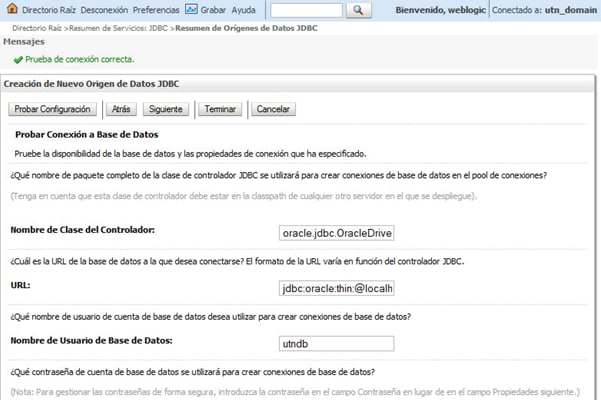Click 'Creación de Nuevo Origen de Datos JDBC' title
The image size is (601, 400).
[x=91, y=84]
